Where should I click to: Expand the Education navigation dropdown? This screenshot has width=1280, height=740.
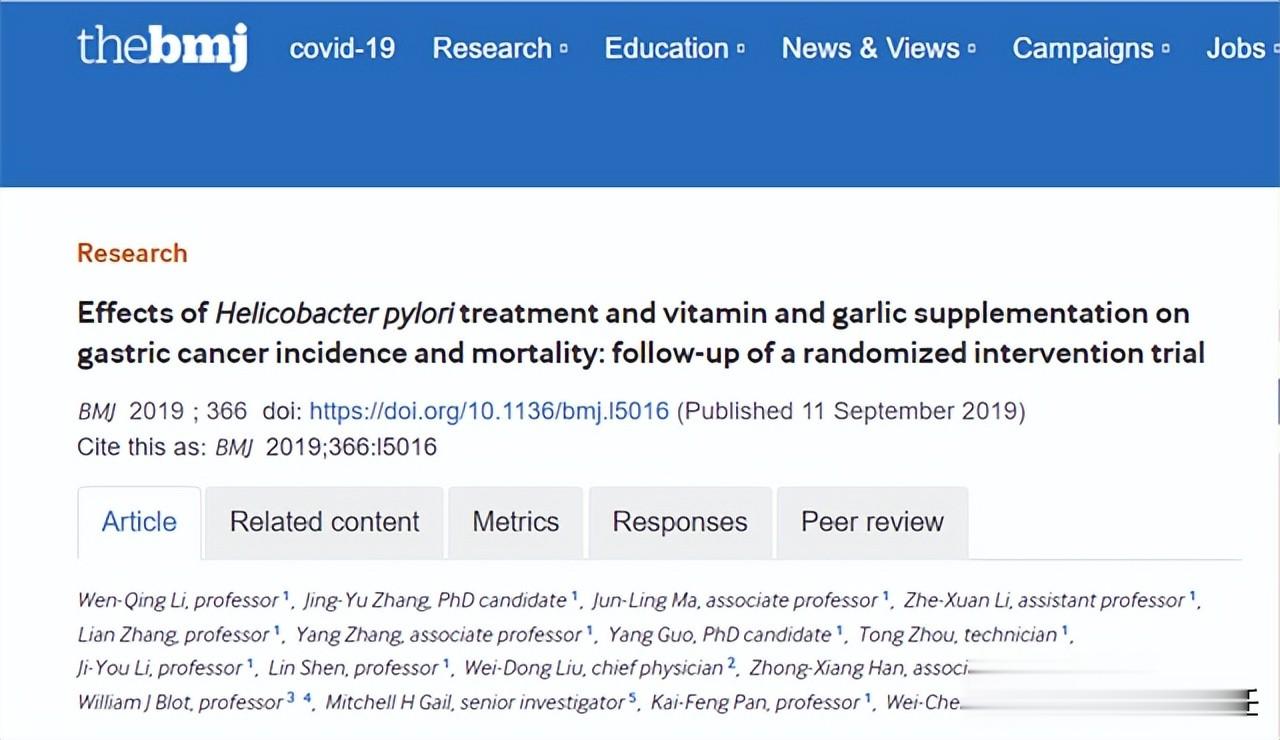[674, 48]
